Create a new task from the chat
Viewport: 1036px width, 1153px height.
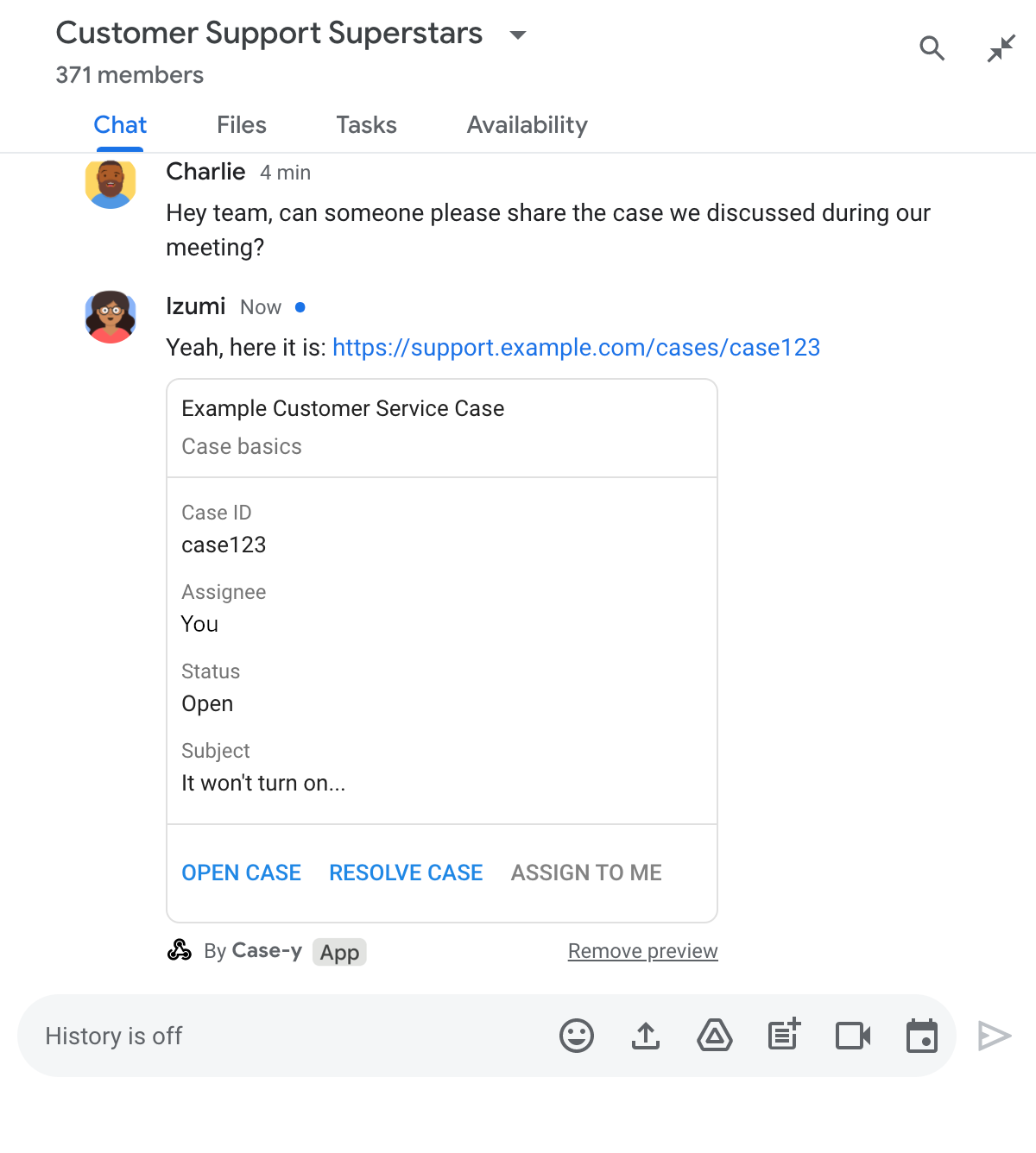click(x=783, y=1036)
